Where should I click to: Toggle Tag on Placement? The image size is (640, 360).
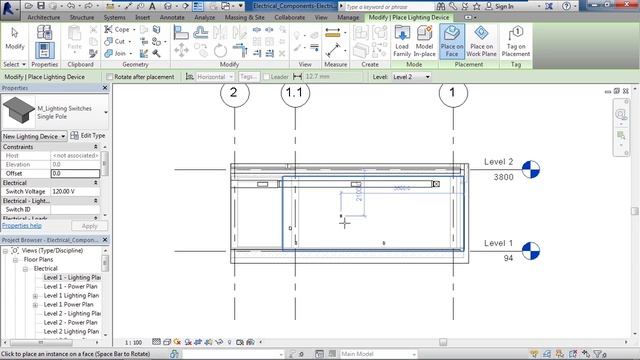[516, 41]
